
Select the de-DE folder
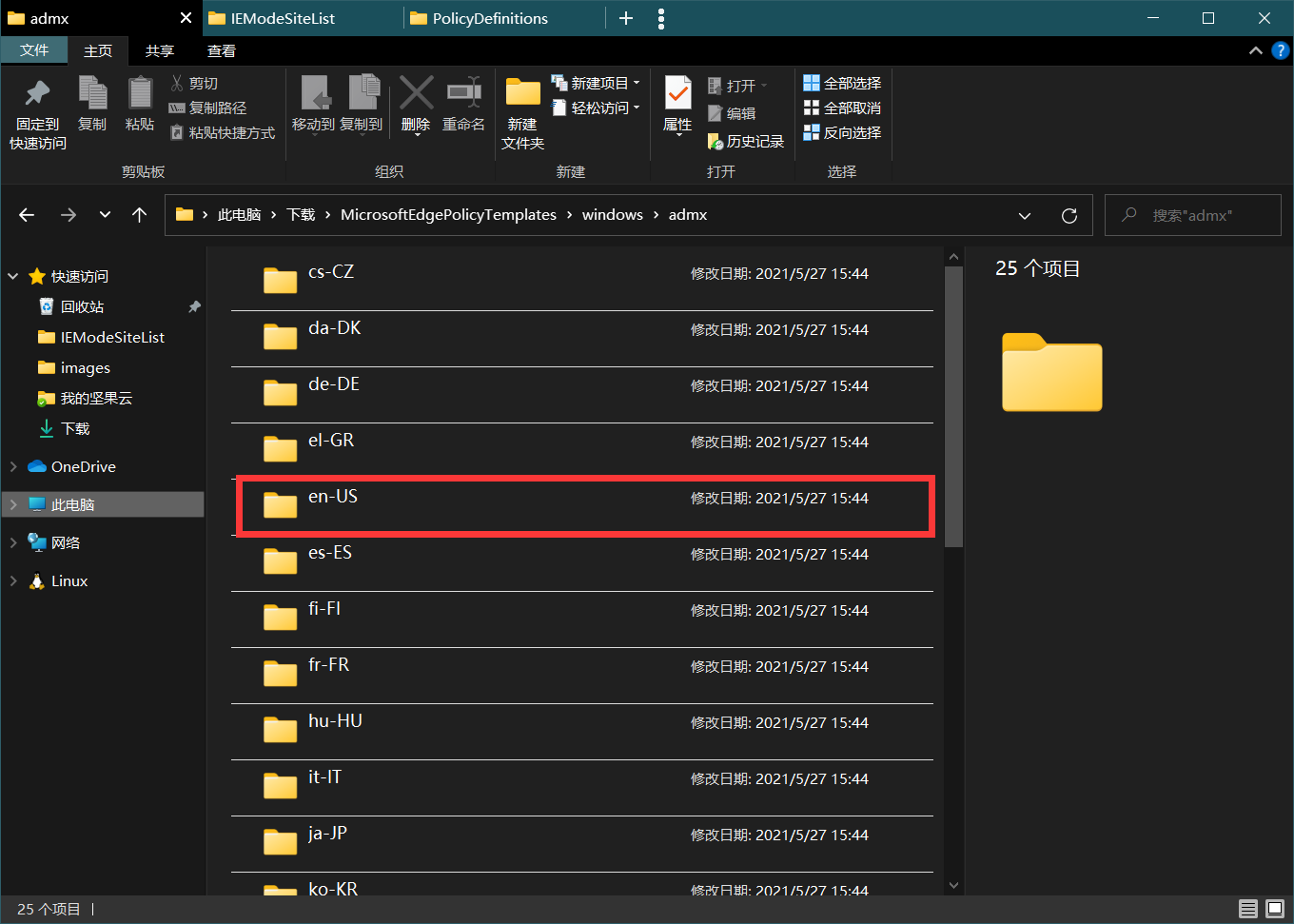click(x=582, y=395)
